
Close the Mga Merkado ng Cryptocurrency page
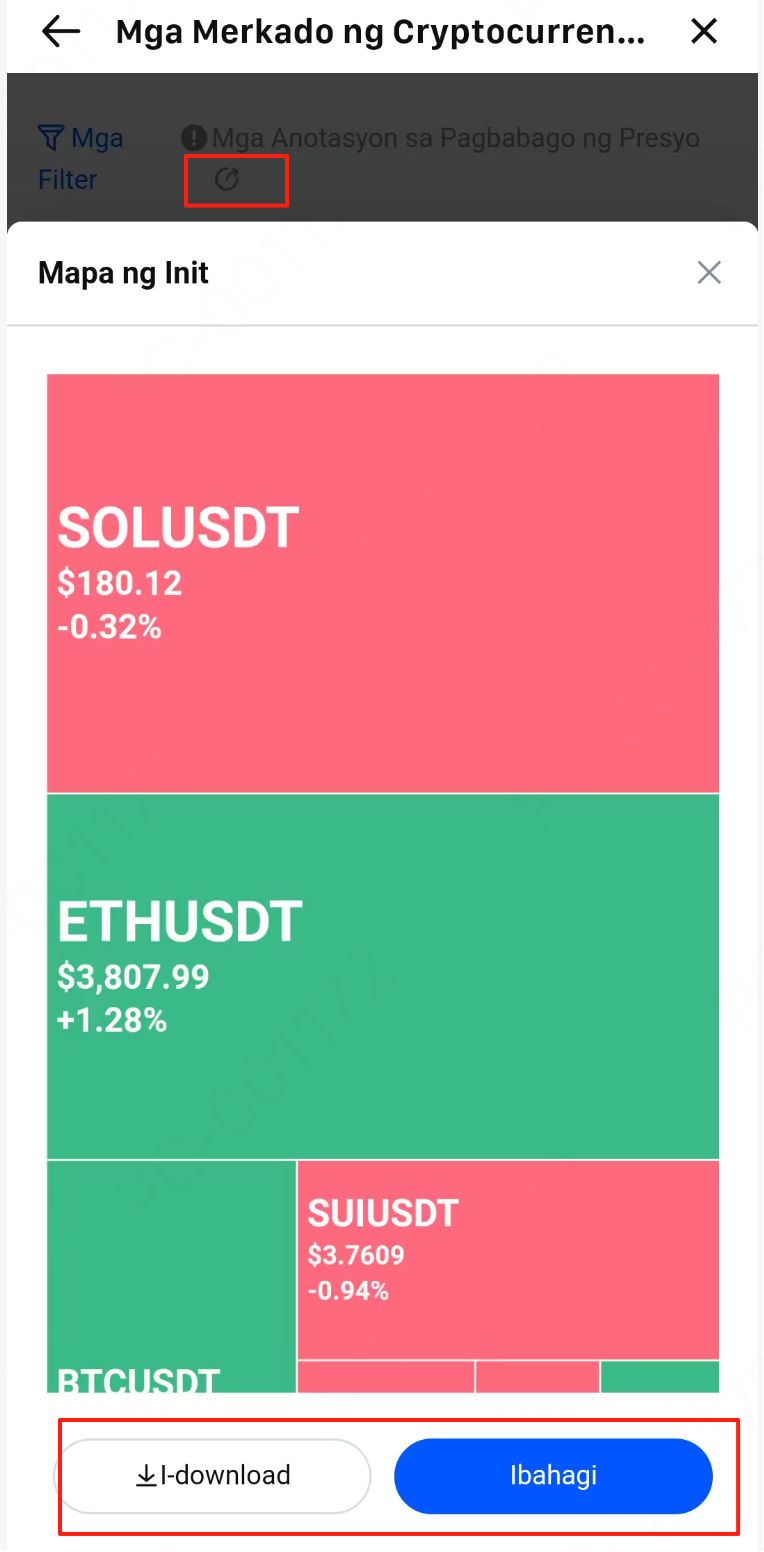705,32
